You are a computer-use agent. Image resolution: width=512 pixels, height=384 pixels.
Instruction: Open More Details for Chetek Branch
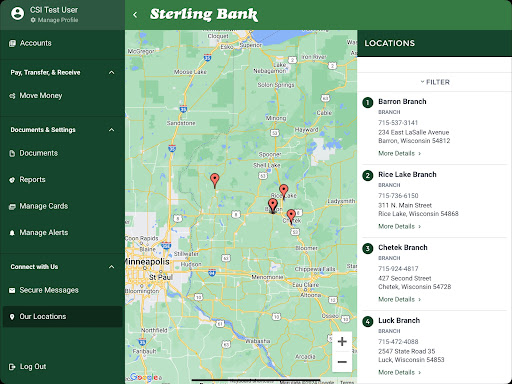tap(399, 299)
